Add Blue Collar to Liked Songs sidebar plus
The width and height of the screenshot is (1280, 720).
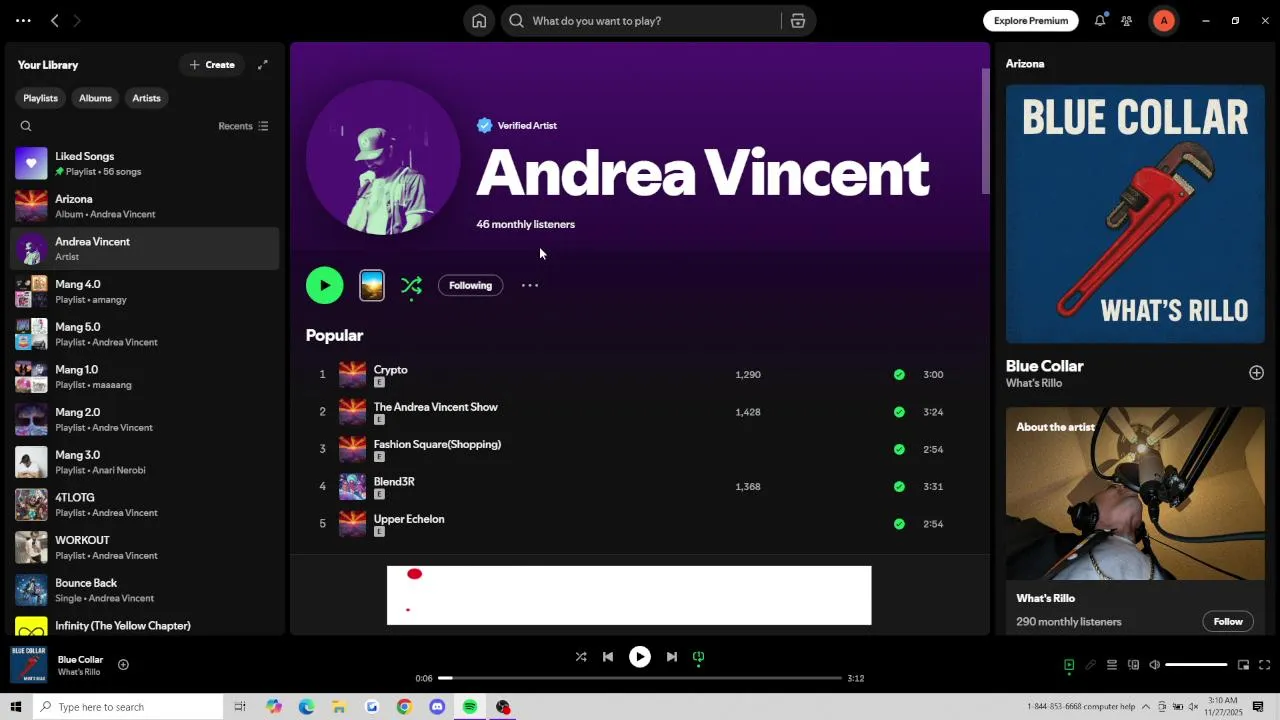point(1256,373)
